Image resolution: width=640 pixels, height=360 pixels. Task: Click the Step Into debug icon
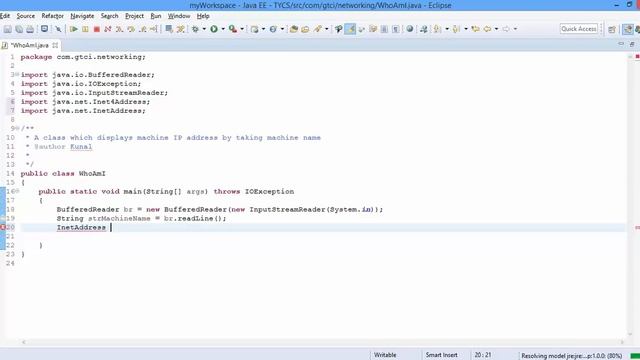point(119,29)
